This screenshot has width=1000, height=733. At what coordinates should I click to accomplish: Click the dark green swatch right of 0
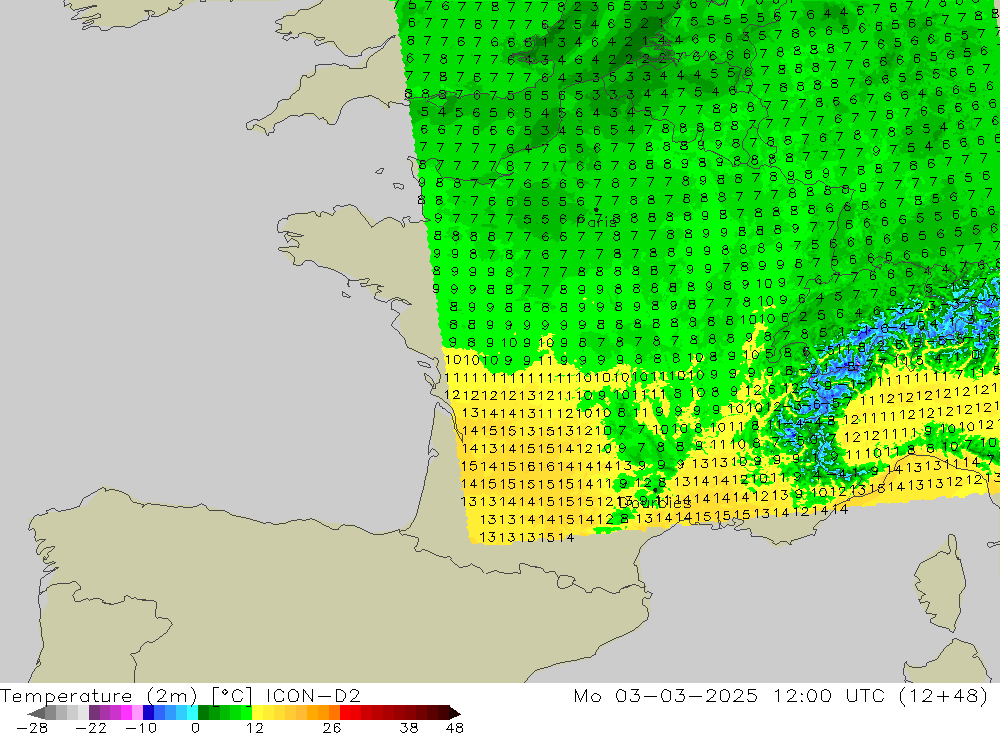point(203,713)
